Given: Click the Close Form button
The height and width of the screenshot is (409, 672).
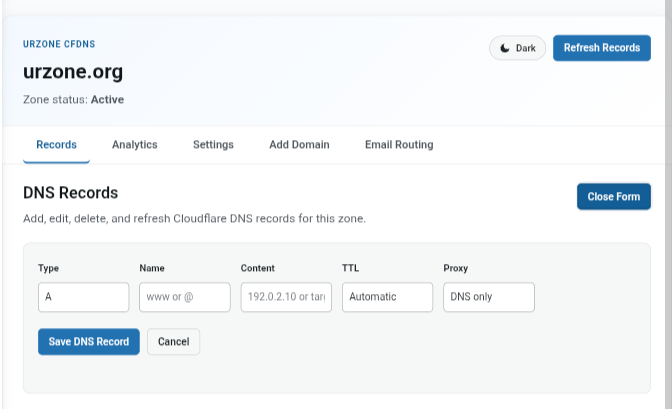Looking at the screenshot, I should coord(614,197).
